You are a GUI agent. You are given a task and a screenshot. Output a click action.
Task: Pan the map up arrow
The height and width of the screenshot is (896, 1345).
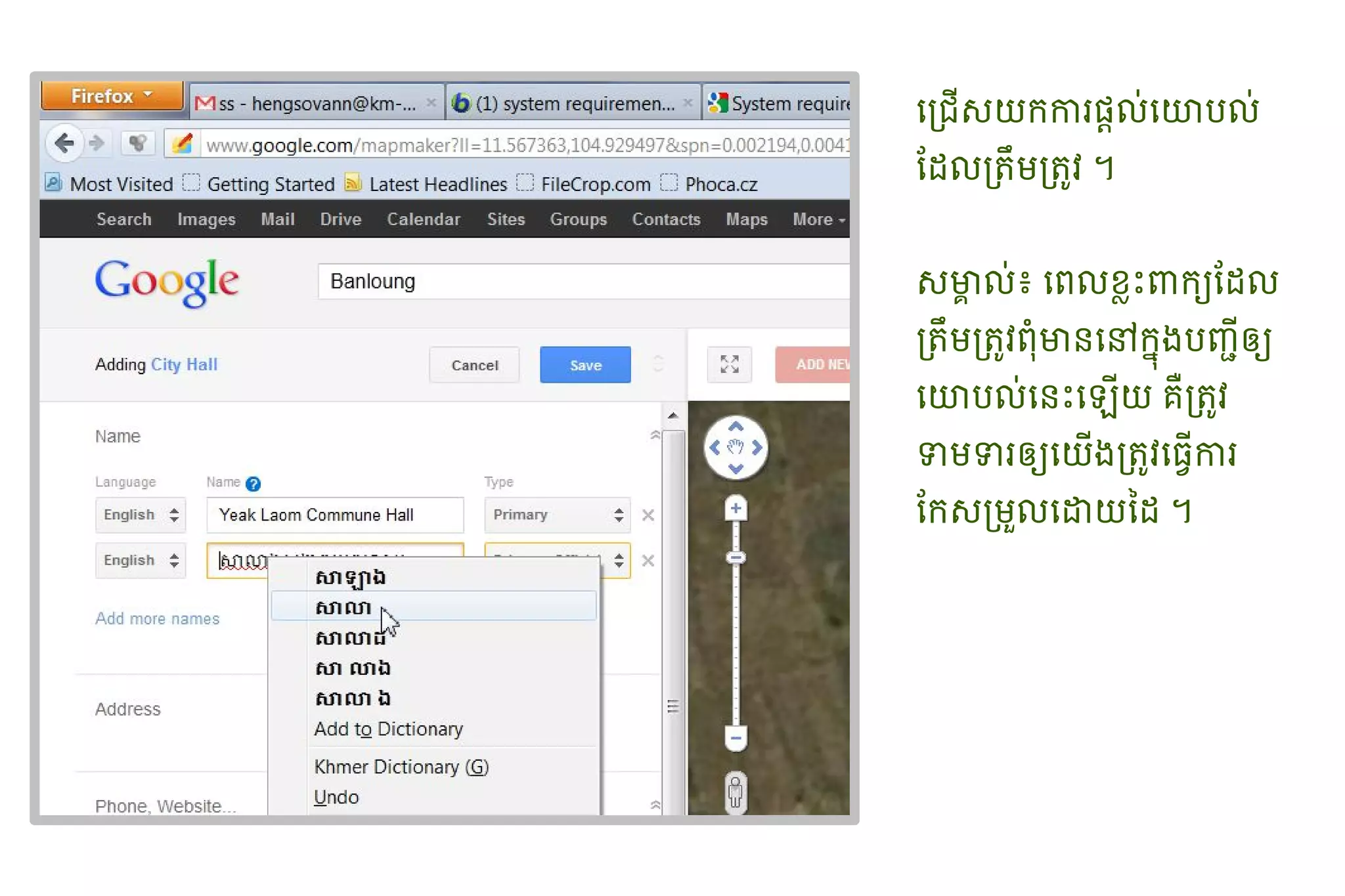point(736,425)
